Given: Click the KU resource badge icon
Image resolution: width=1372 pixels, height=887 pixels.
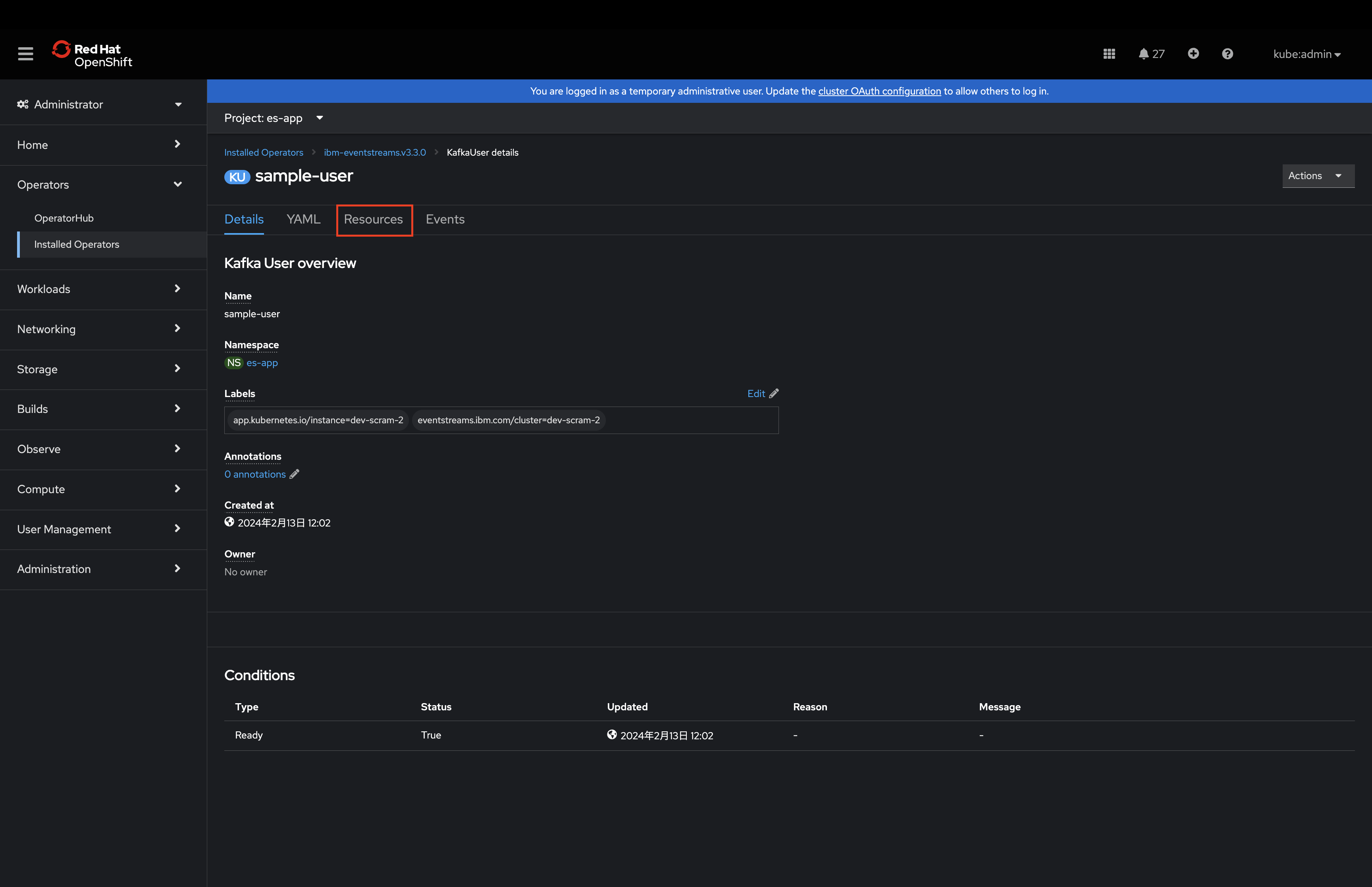Looking at the screenshot, I should [237, 177].
